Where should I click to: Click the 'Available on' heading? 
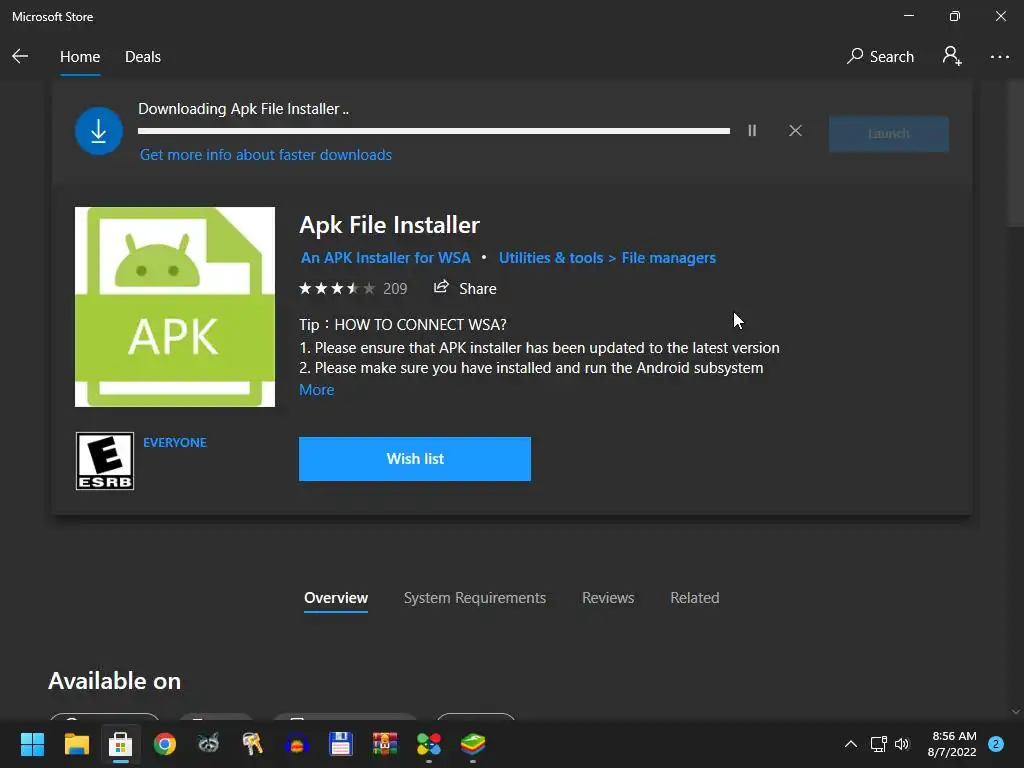pyautogui.click(x=114, y=681)
